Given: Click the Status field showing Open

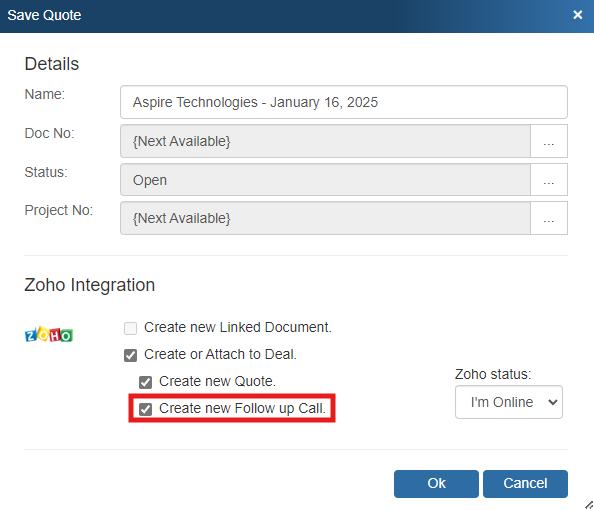Looking at the screenshot, I should 325,180.
